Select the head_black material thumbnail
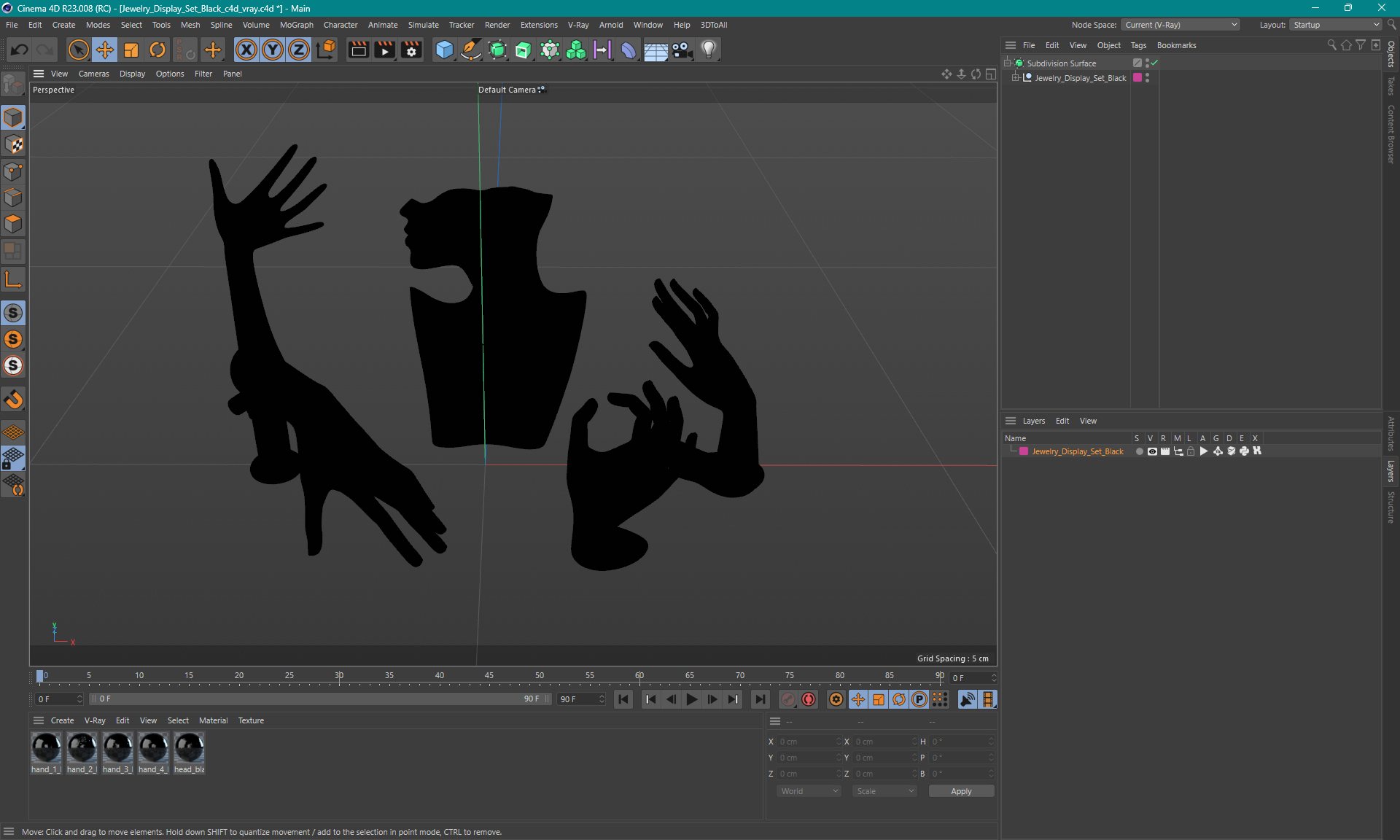 pyautogui.click(x=189, y=748)
